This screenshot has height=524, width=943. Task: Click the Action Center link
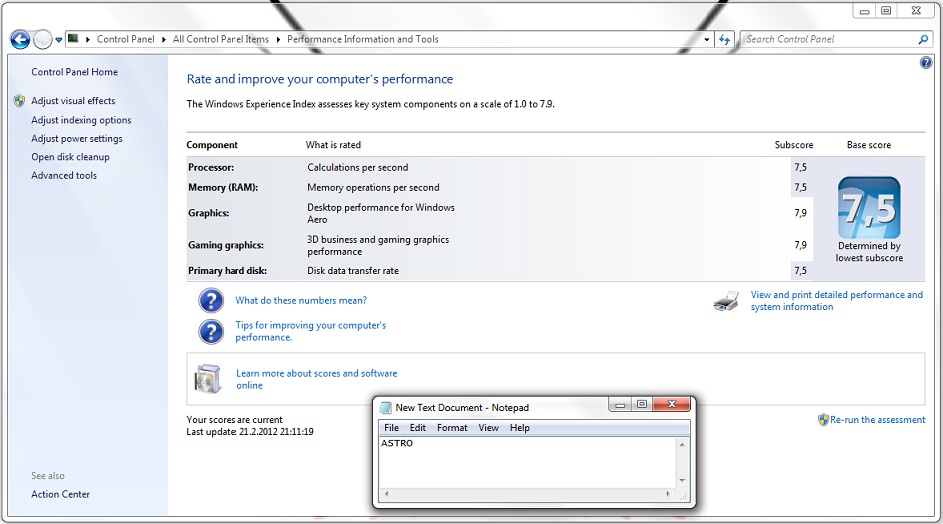click(60, 494)
